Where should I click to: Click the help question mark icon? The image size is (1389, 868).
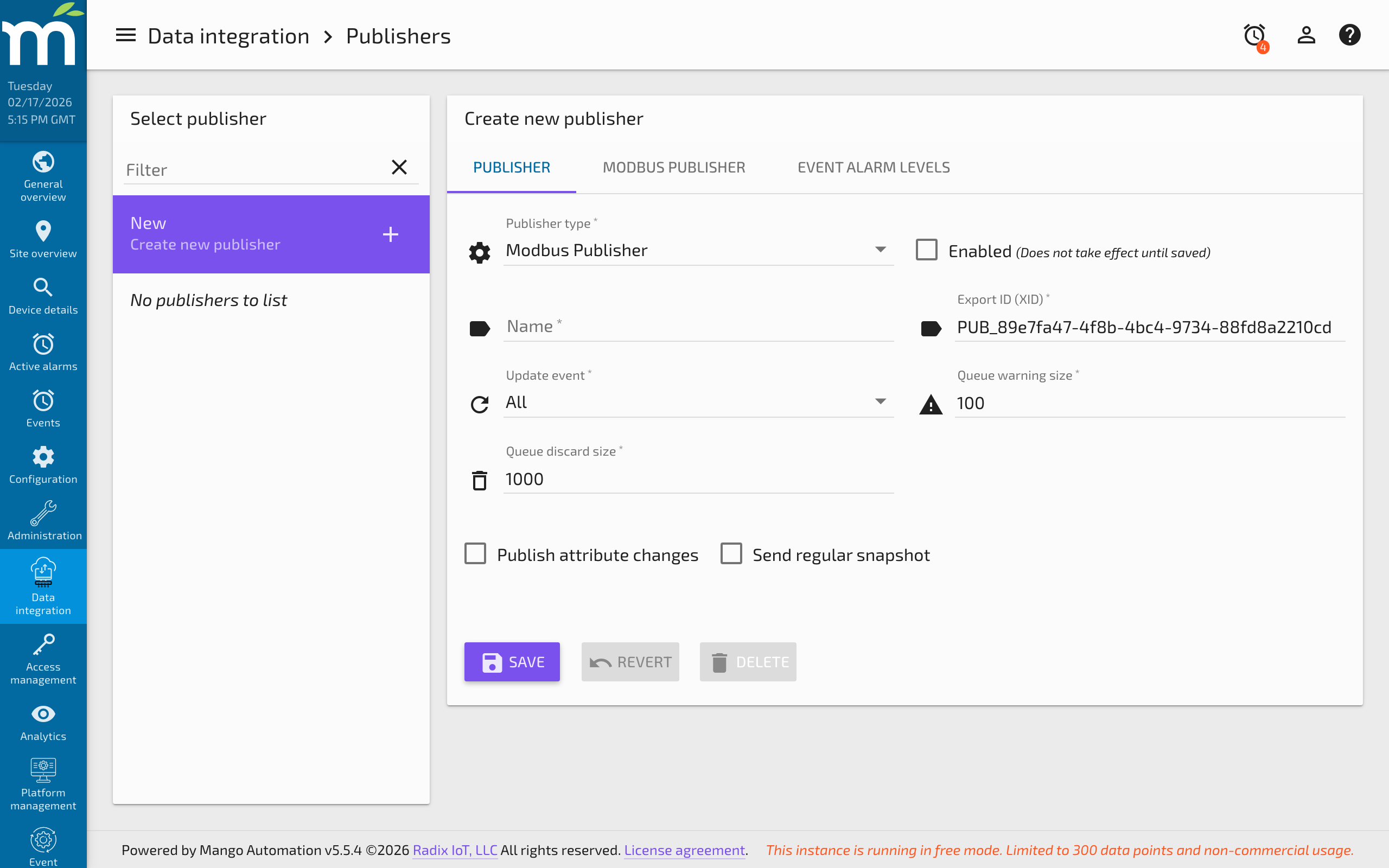(1350, 35)
